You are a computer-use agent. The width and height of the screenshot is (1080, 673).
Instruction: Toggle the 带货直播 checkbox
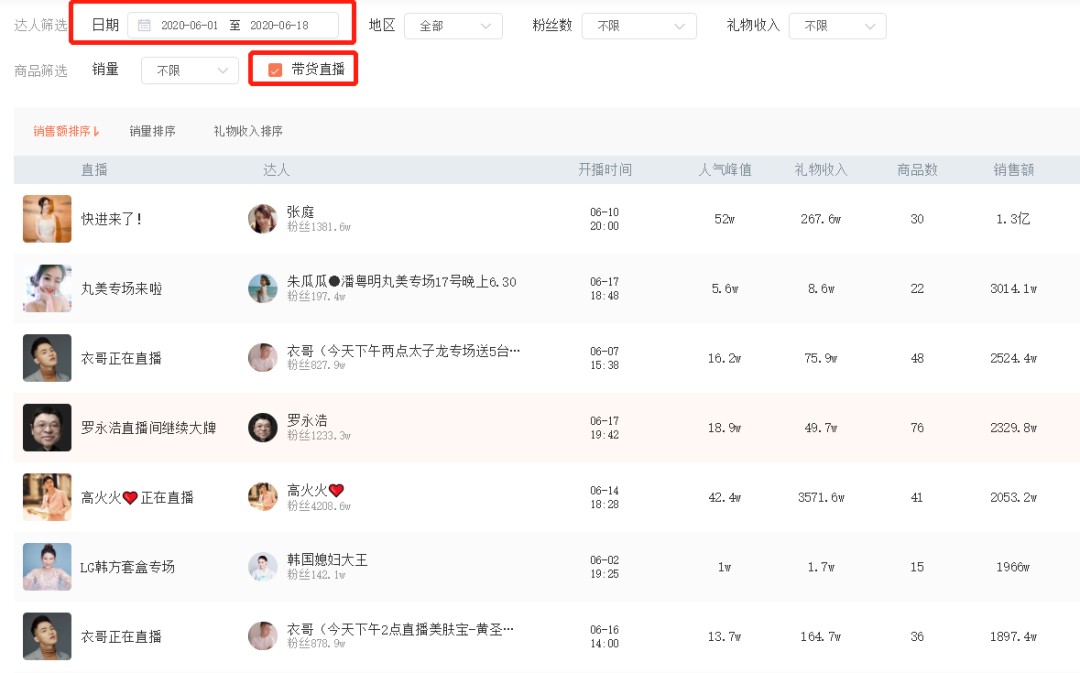pos(275,70)
